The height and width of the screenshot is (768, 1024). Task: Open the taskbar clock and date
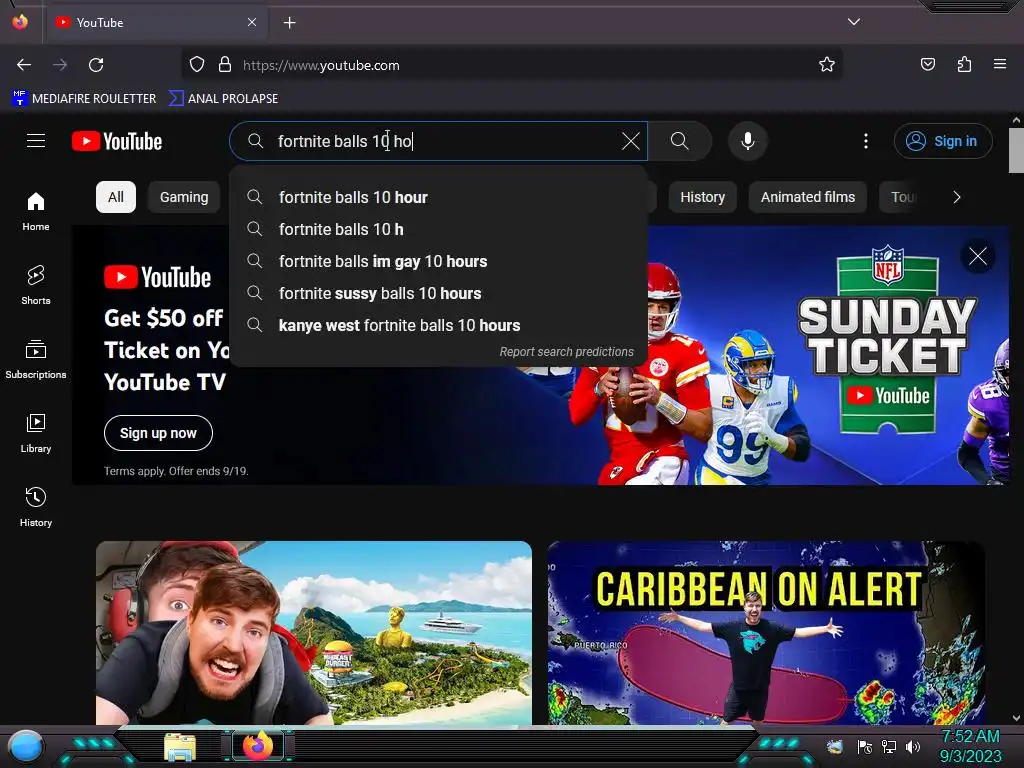(x=970, y=746)
